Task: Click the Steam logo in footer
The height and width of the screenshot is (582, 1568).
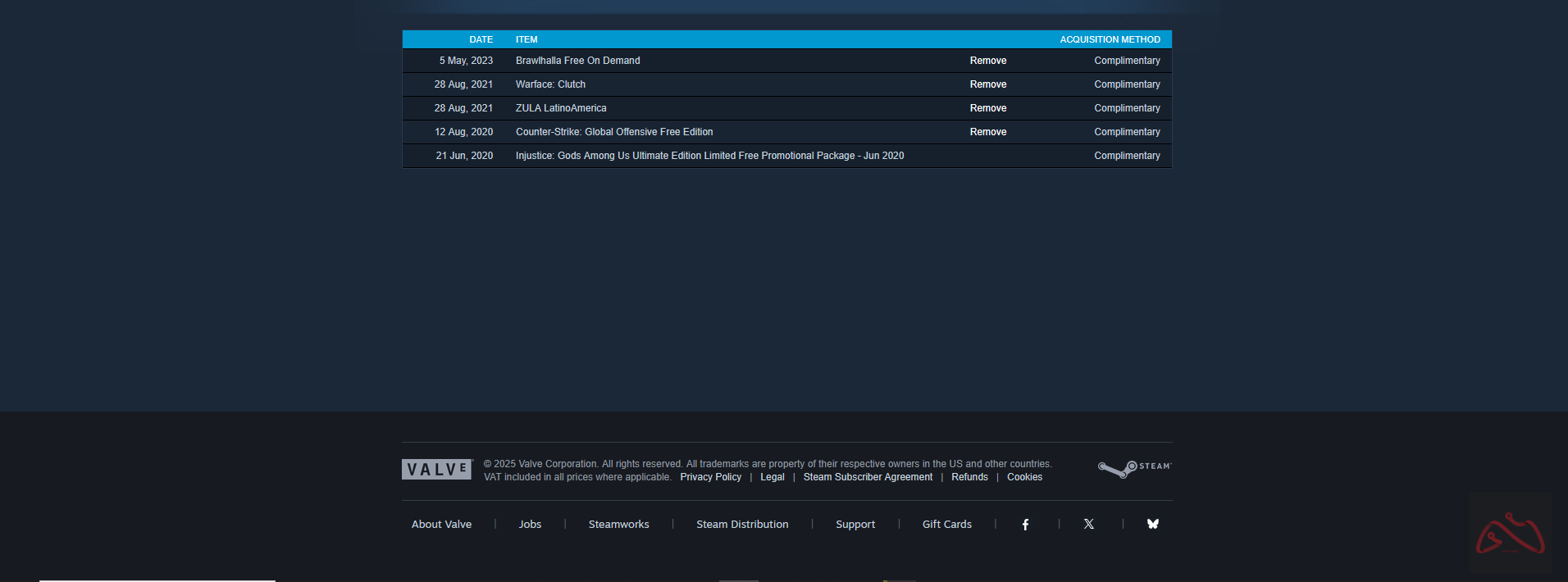Action: pos(1134,468)
